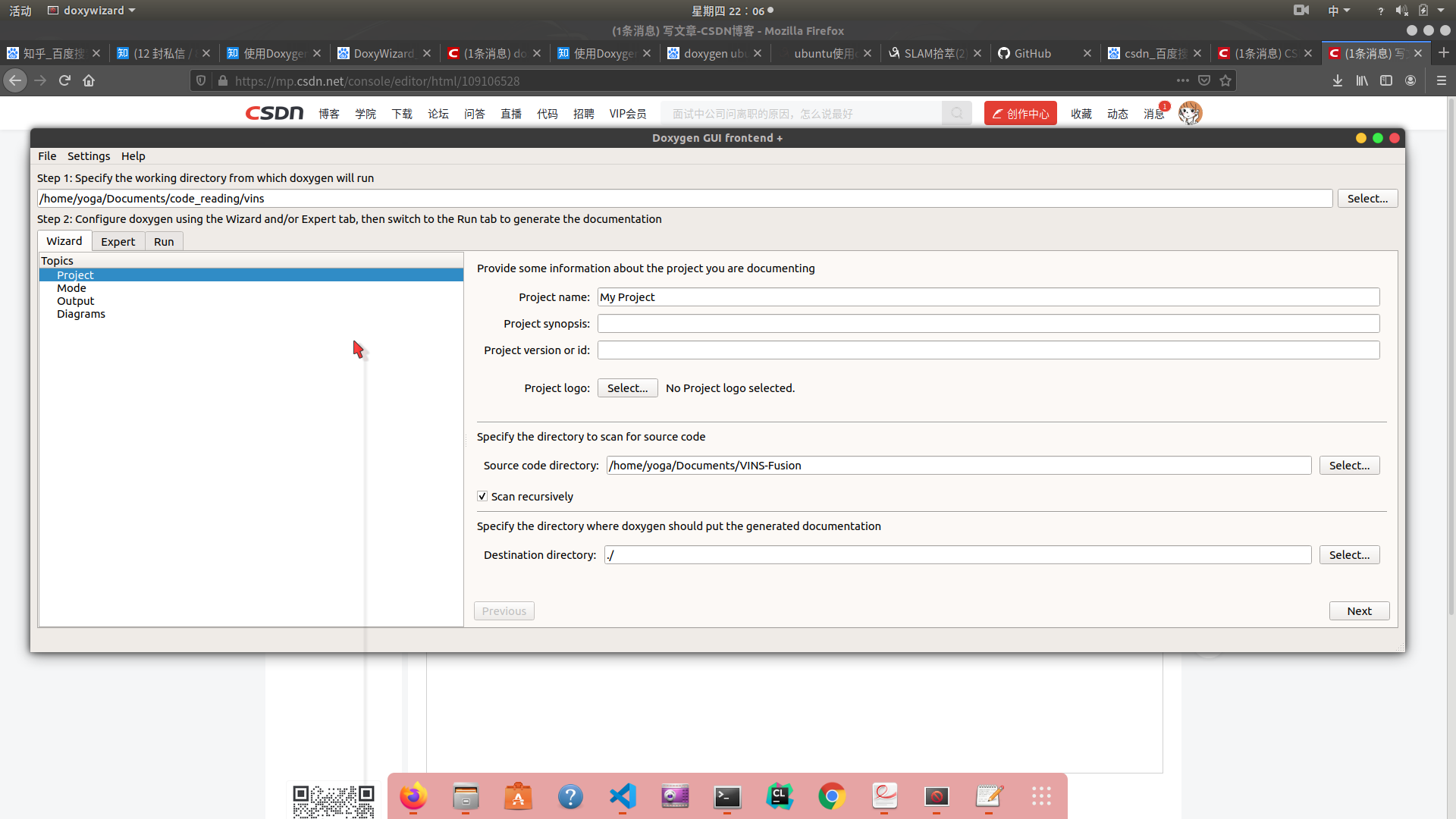
Task: Click Firefox home button in toolbar
Action: coord(89,80)
